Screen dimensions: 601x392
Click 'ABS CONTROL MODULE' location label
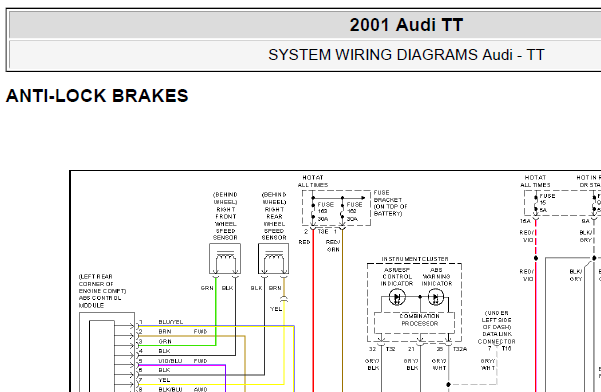pyautogui.click(x=100, y=302)
